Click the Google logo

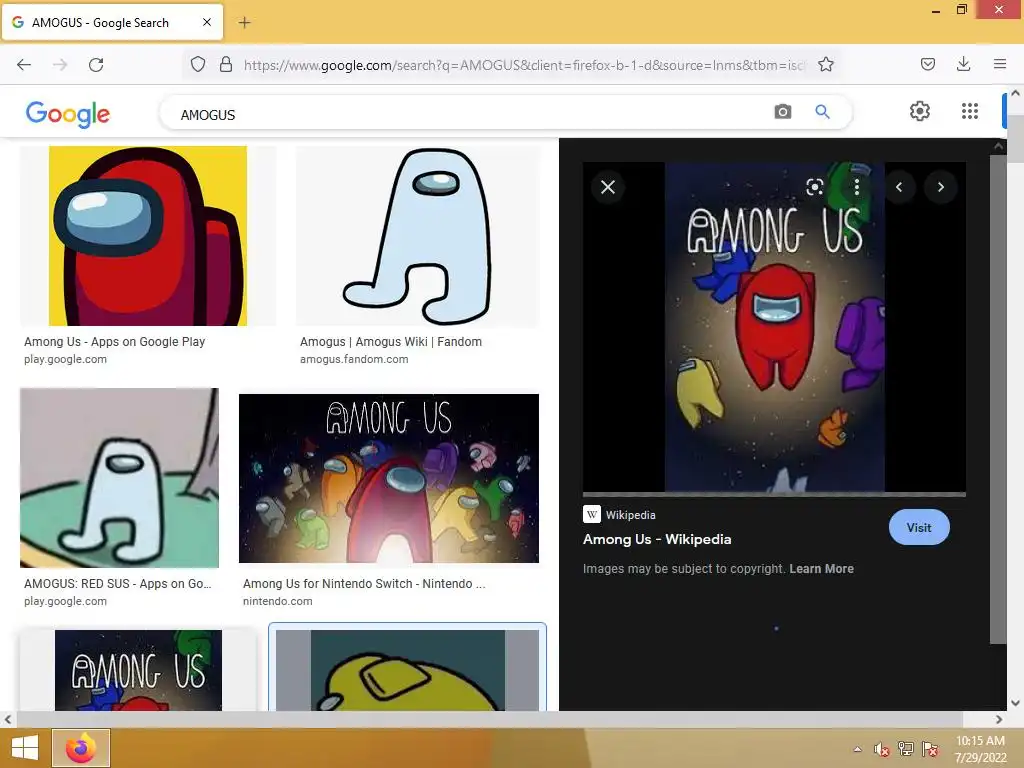point(68,114)
